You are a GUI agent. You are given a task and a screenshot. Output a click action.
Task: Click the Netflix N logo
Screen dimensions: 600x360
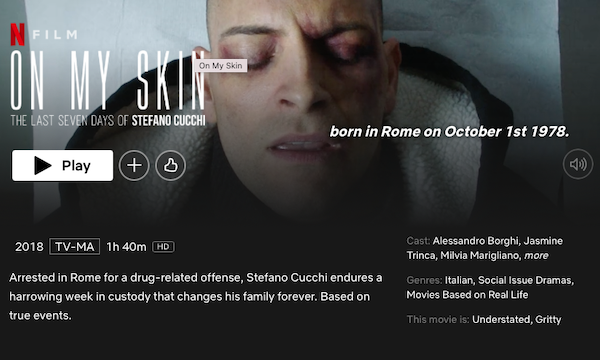(x=18, y=34)
